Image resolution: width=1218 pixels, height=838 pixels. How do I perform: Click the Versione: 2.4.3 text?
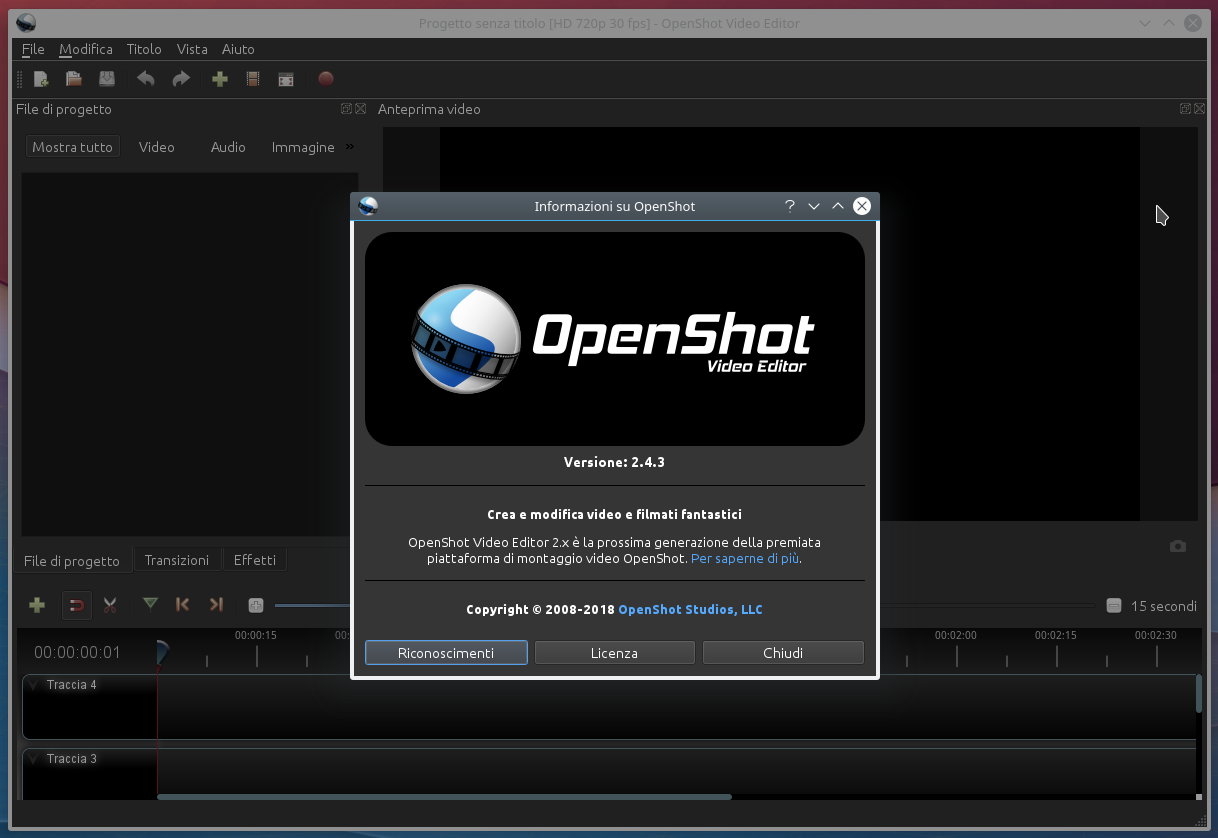coord(614,462)
